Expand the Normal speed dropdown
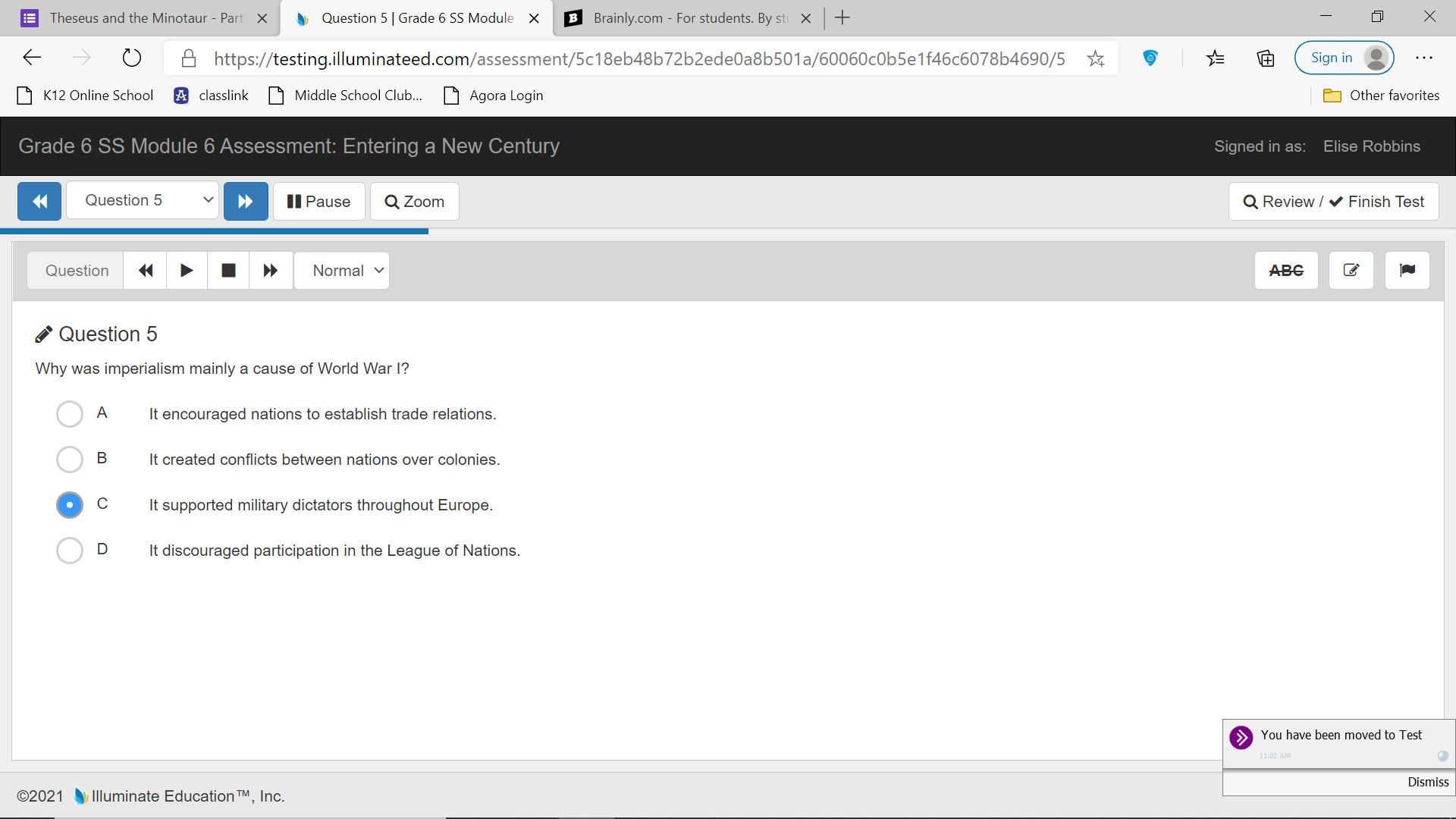The width and height of the screenshot is (1456, 819). (341, 271)
